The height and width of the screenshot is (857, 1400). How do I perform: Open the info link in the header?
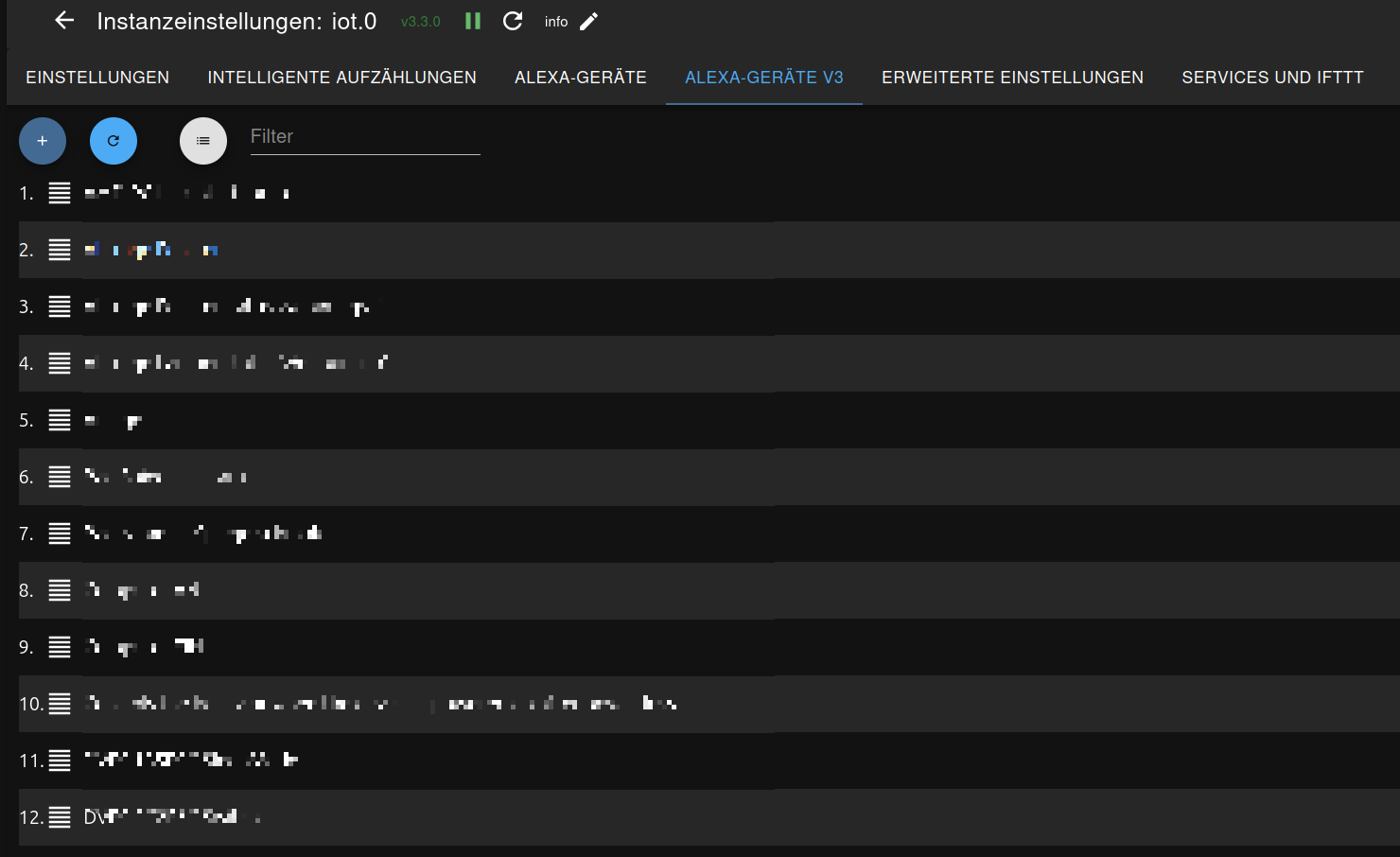556,21
